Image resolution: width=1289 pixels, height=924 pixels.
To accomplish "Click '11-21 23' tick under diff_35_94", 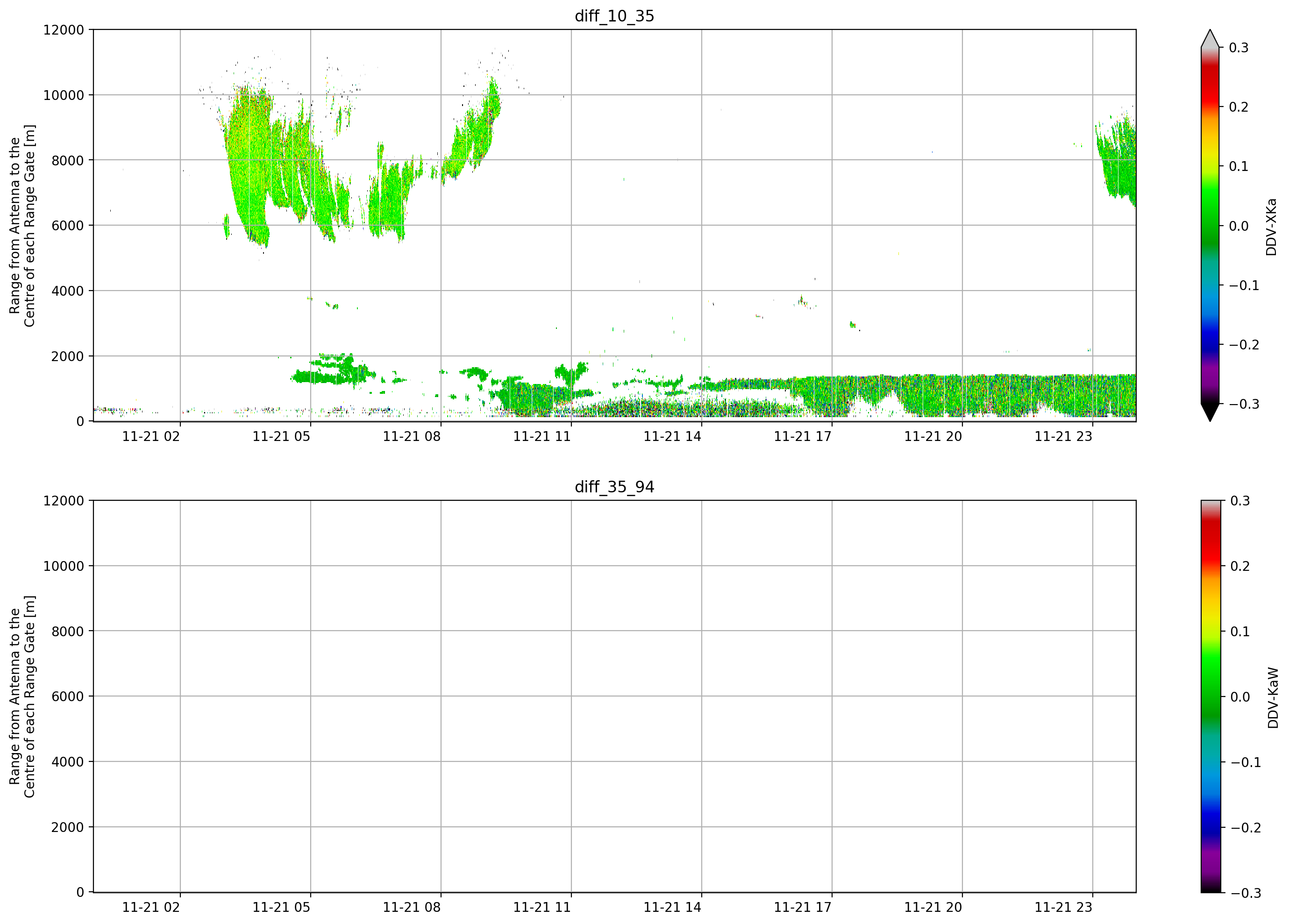I will tap(1063, 908).
